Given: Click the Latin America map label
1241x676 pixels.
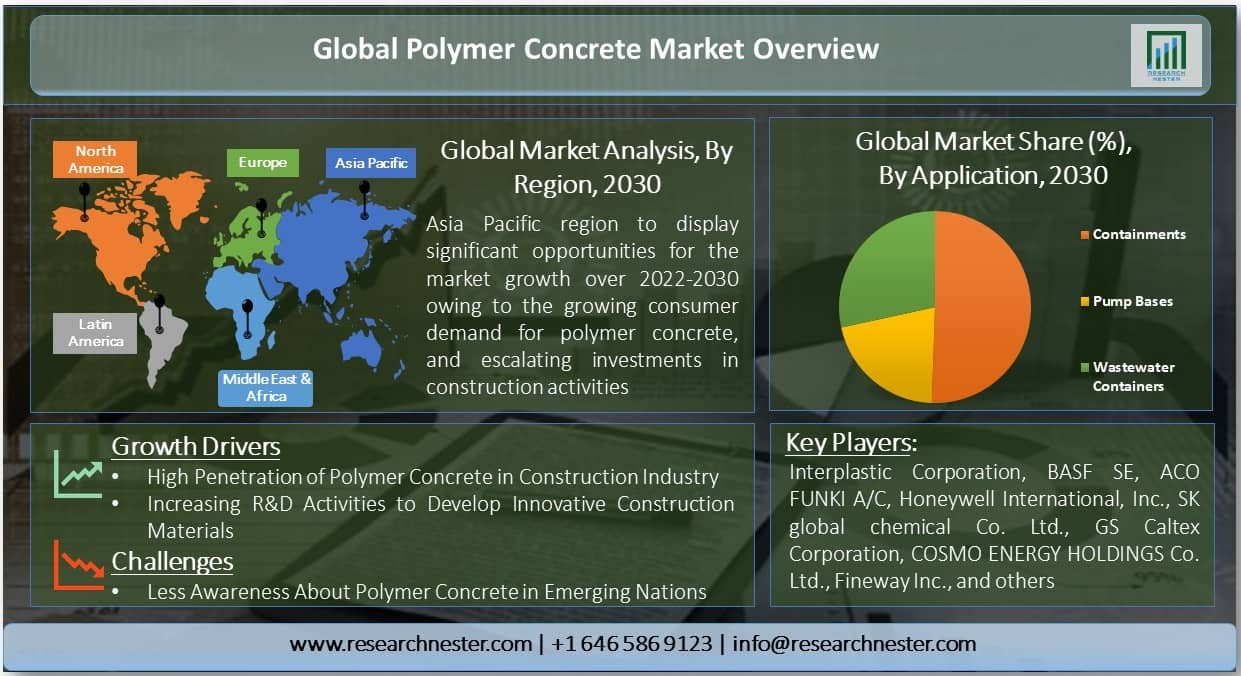Looking at the screenshot, I should (x=95, y=331).
